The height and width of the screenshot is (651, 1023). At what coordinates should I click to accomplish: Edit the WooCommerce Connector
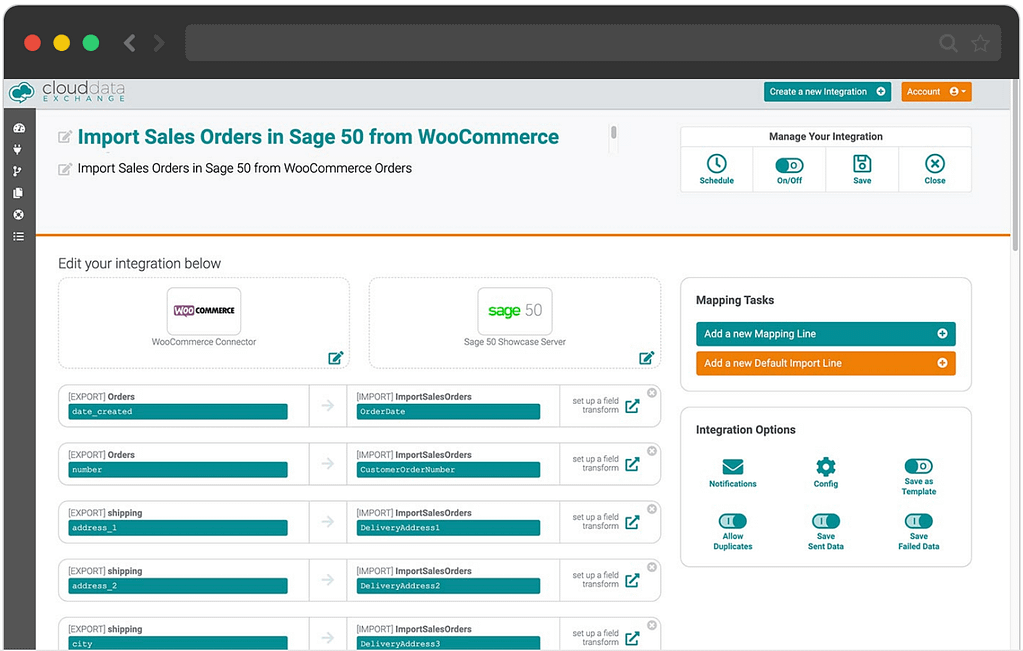(x=335, y=357)
